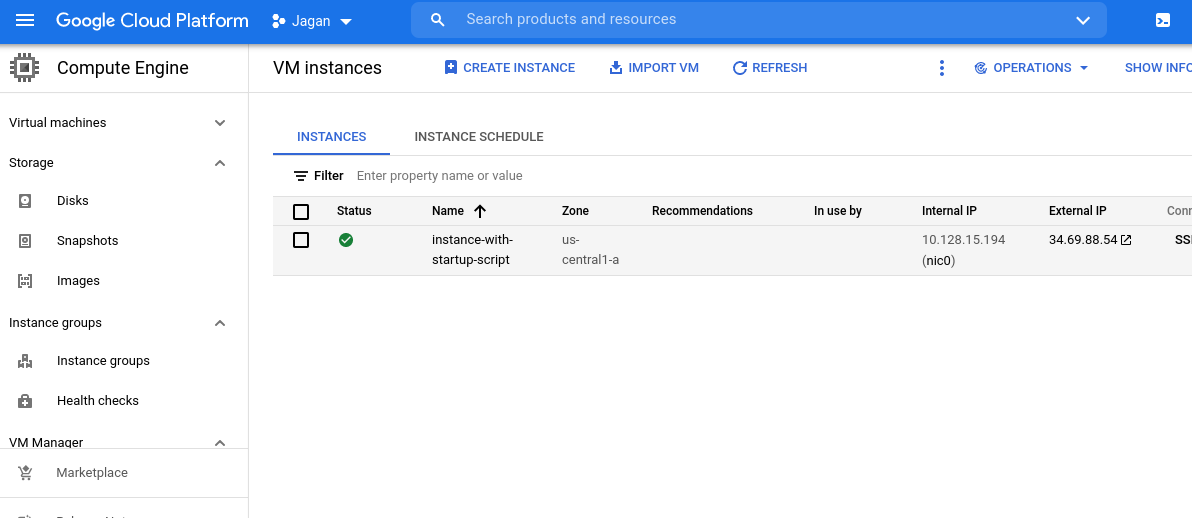Select the instance-with-startup-script row checkbox
The image size is (1192, 518).
[301, 240]
